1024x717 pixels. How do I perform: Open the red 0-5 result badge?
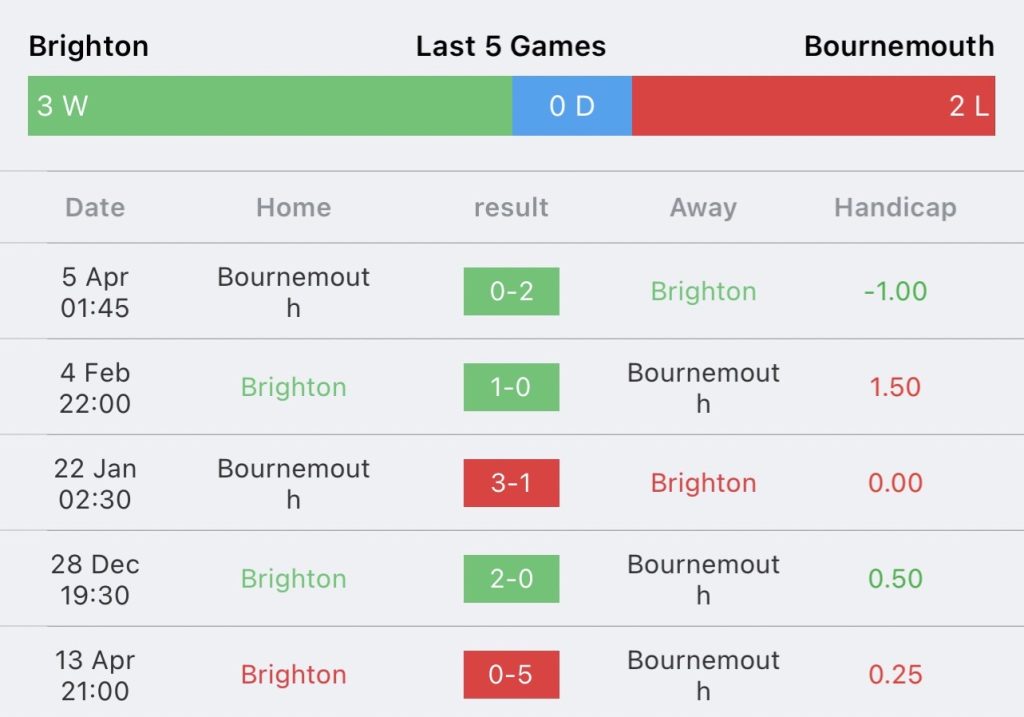tap(511, 675)
